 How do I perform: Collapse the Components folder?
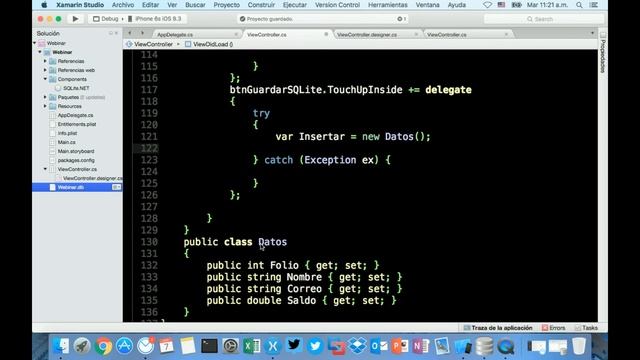[45, 79]
